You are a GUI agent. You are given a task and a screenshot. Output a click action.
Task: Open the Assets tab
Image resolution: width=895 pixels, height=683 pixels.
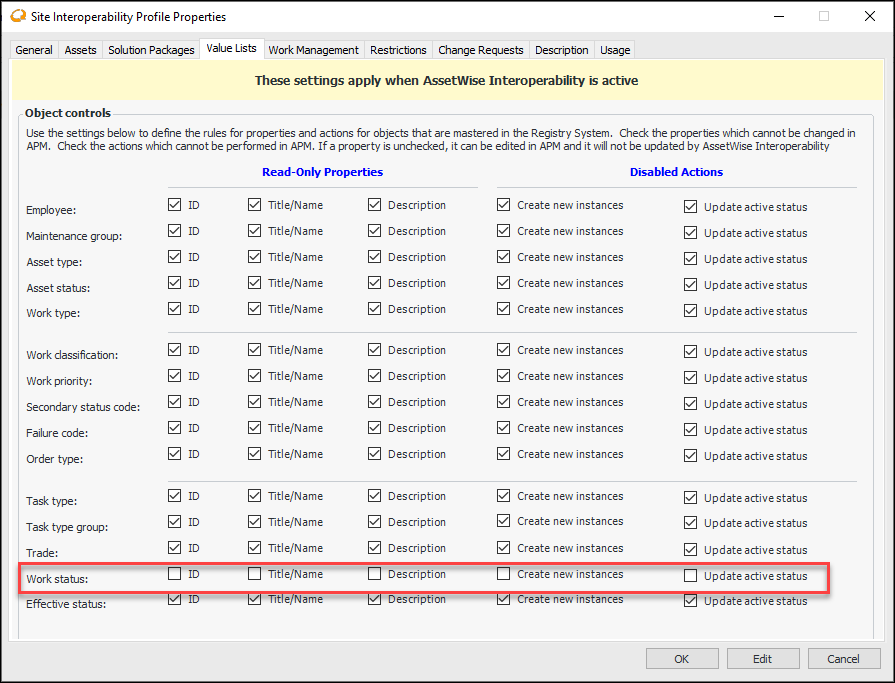point(81,50)
